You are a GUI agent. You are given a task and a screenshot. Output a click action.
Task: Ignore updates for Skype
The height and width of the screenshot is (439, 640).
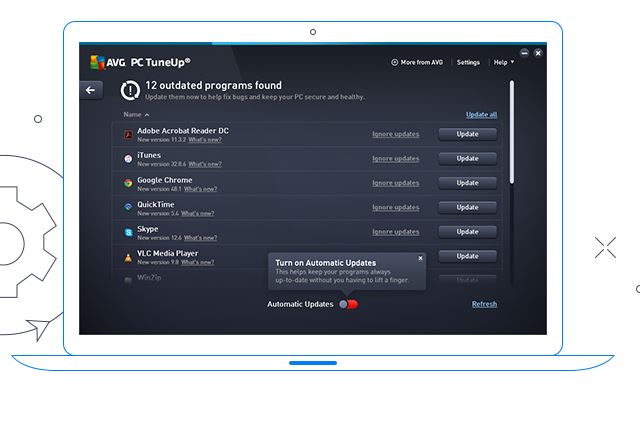click(x=396, y=232)
